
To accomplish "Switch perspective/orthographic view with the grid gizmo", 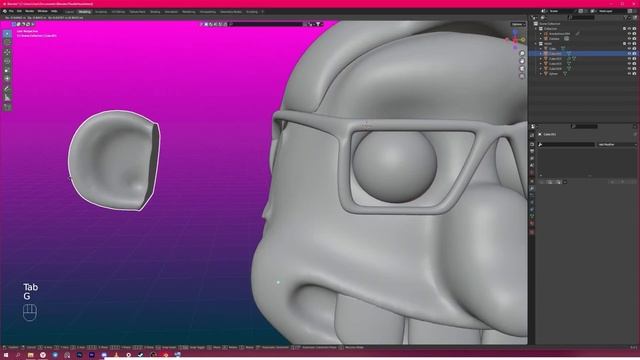I will [522, 76].
